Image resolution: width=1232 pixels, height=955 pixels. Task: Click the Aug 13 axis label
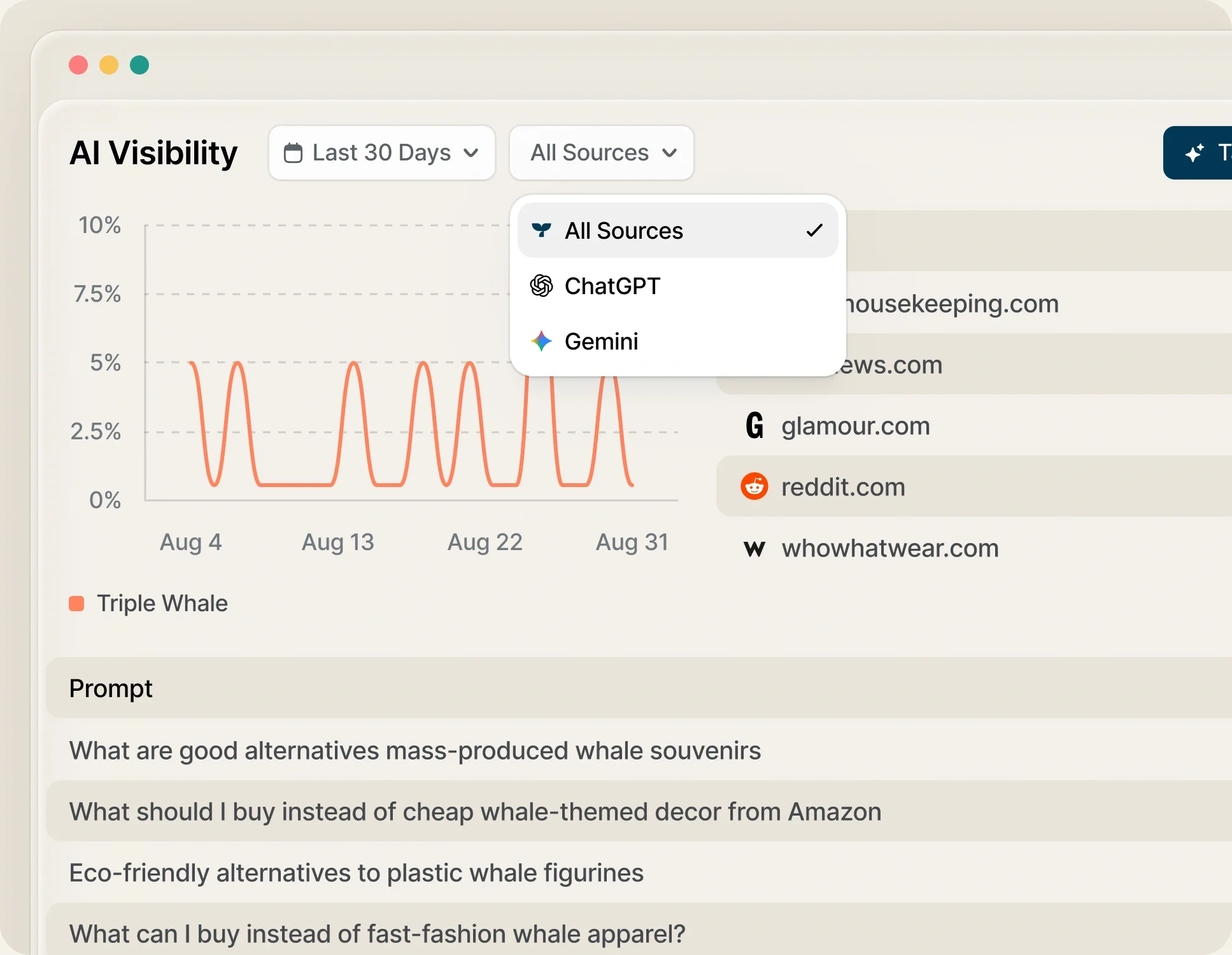coord(338,542)
